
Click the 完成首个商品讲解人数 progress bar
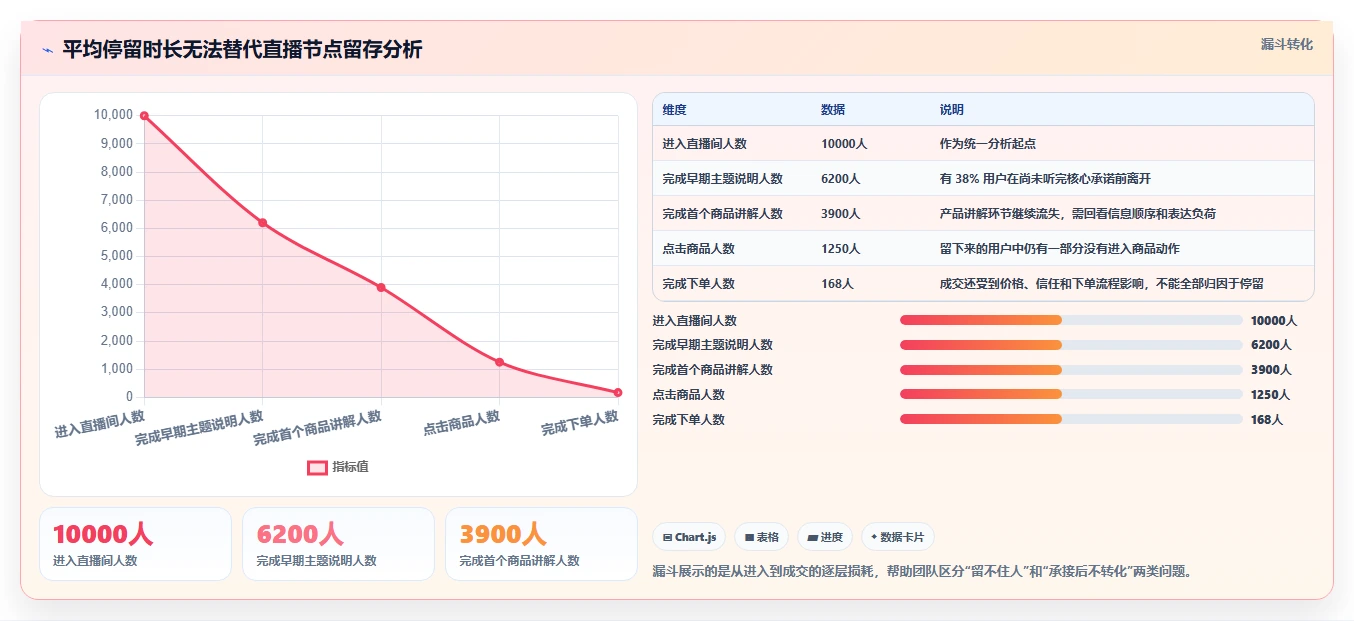point(1071,370)
